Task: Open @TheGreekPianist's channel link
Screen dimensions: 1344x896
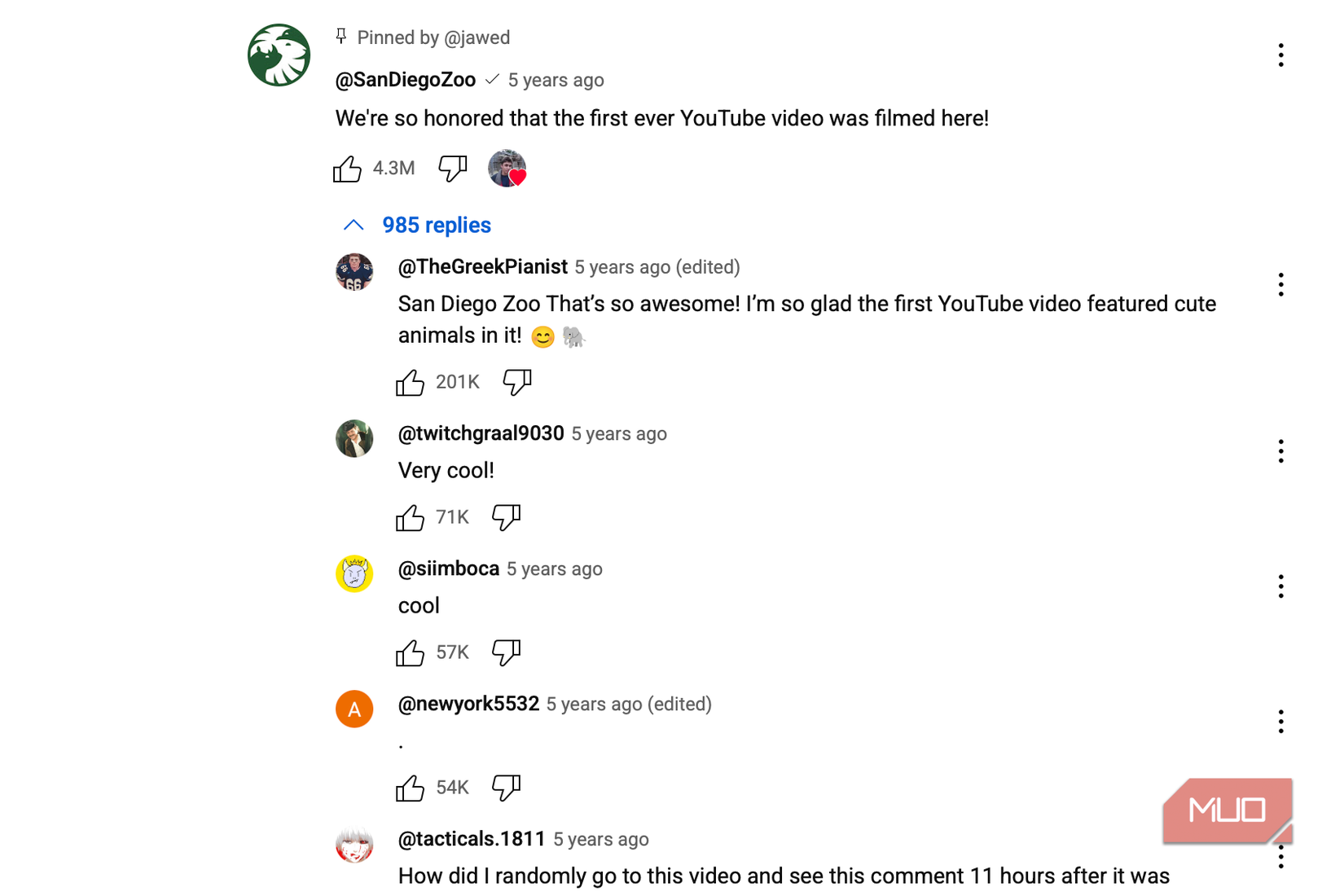Action: point(482,267)
